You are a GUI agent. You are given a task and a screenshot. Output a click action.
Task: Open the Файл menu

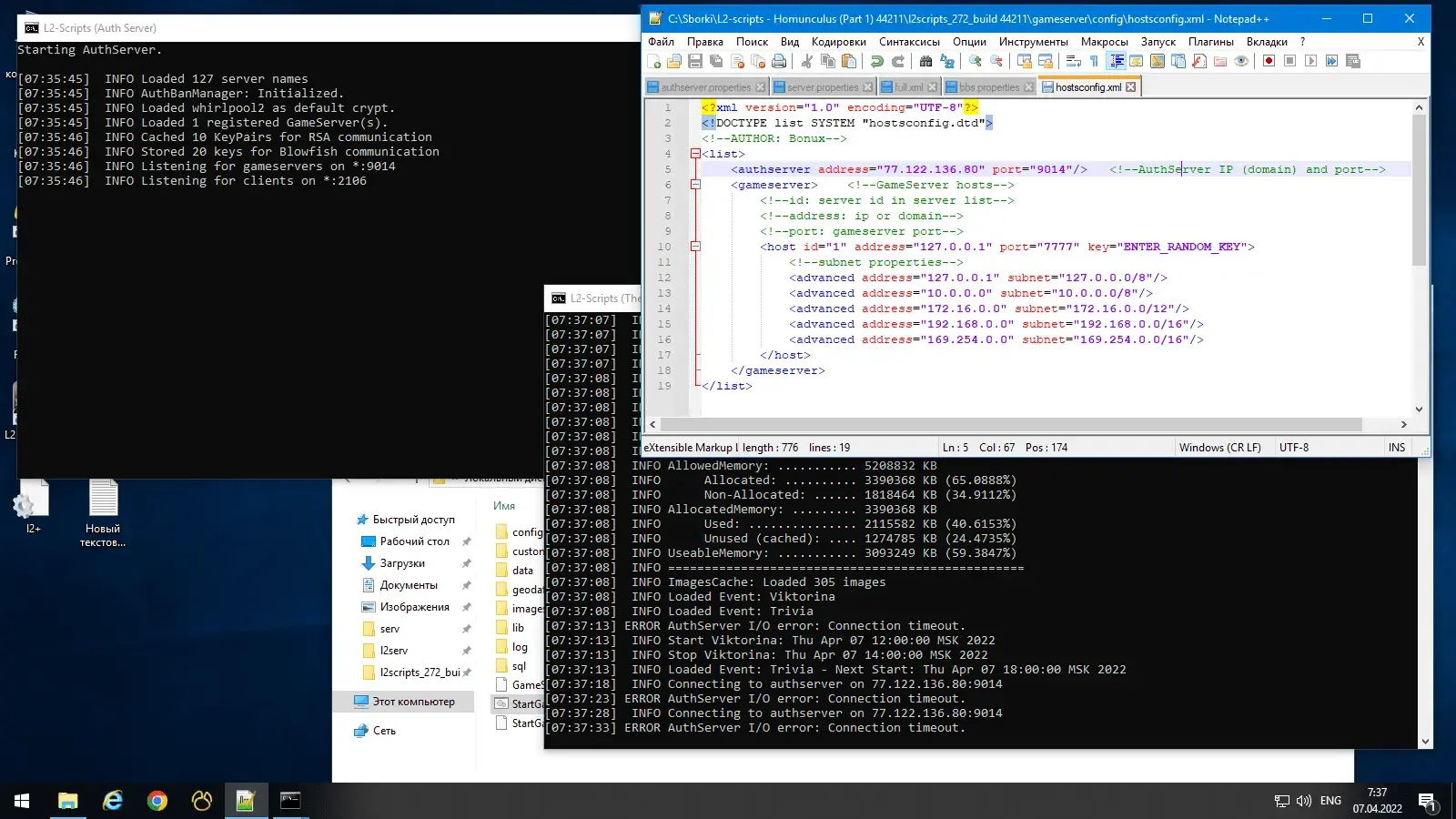[661, 42]
